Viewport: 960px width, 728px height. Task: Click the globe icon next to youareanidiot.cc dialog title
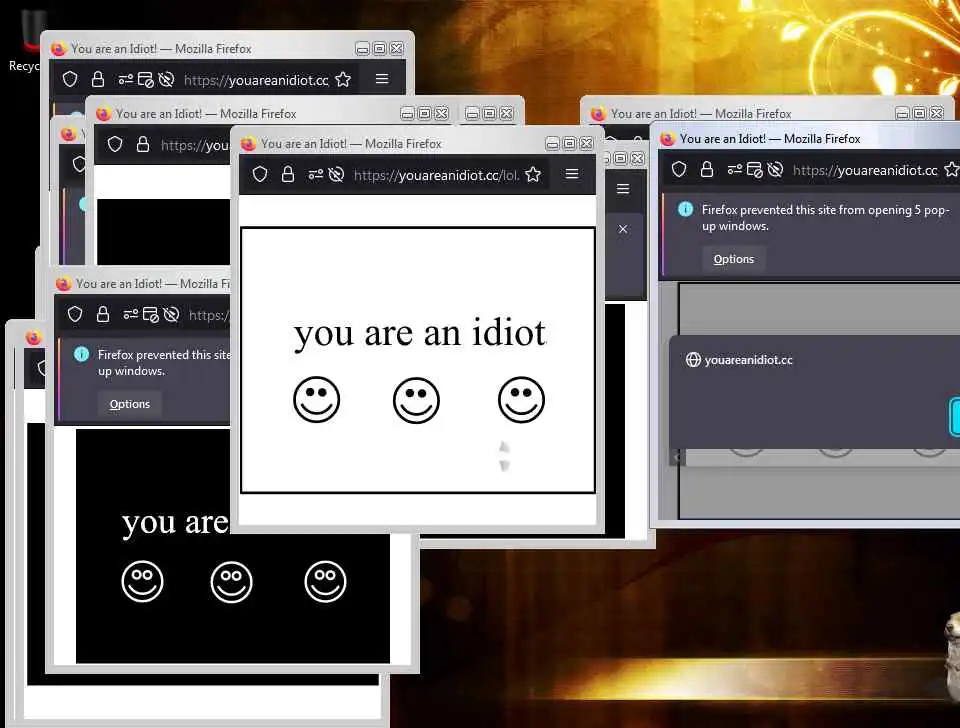tap(693, 360)
